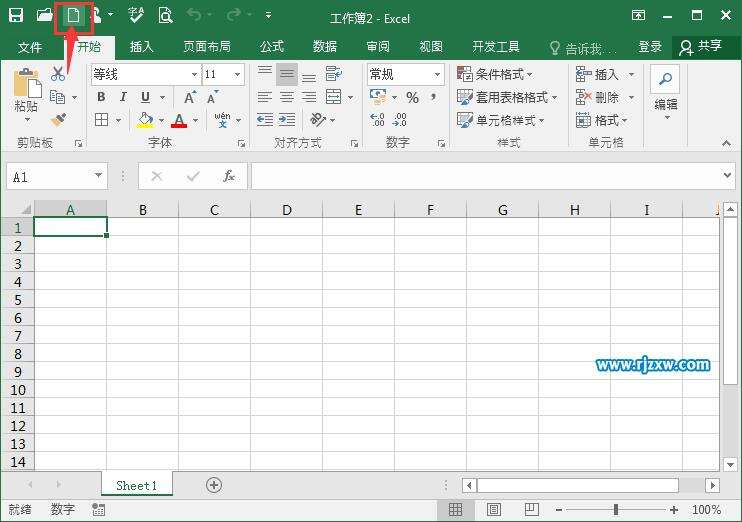Switch to the 数据 ribbon tab
The width and height of the screenshot is (742, 522).
coord(325,47)
